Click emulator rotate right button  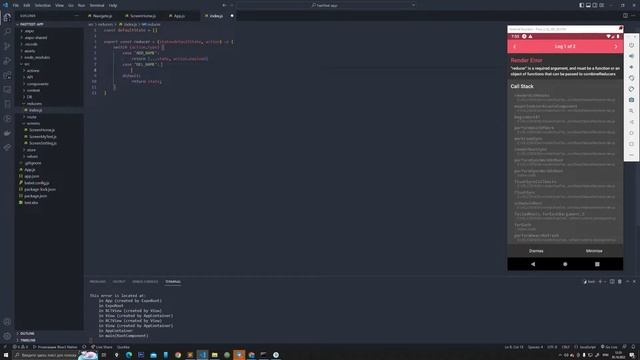[x=631, y=89]
